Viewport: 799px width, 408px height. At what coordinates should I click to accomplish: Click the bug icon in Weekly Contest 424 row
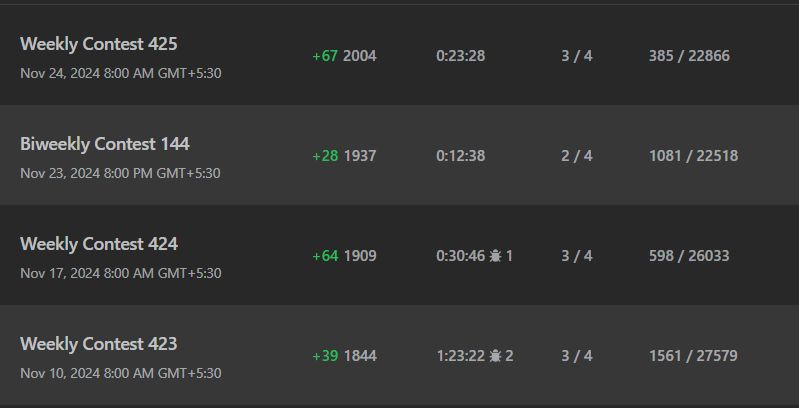coord(495,256)
